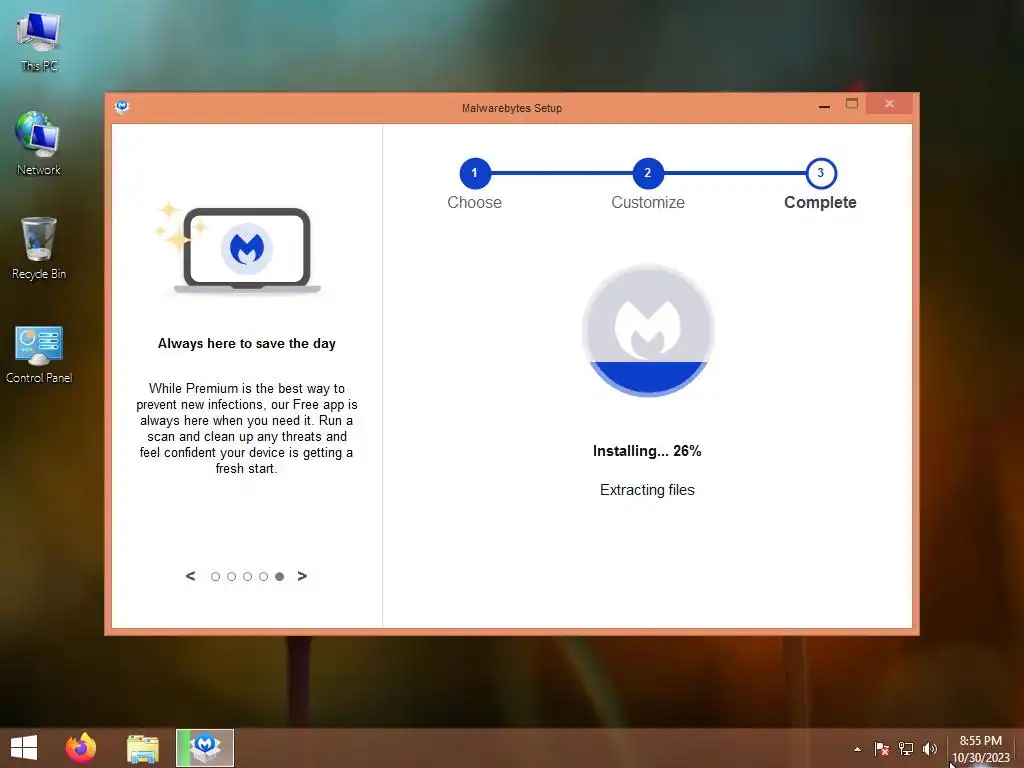This screenshot has width=1024, height=768.
Task: Open the Control Panel desktop icon
Action: [39, 354]
